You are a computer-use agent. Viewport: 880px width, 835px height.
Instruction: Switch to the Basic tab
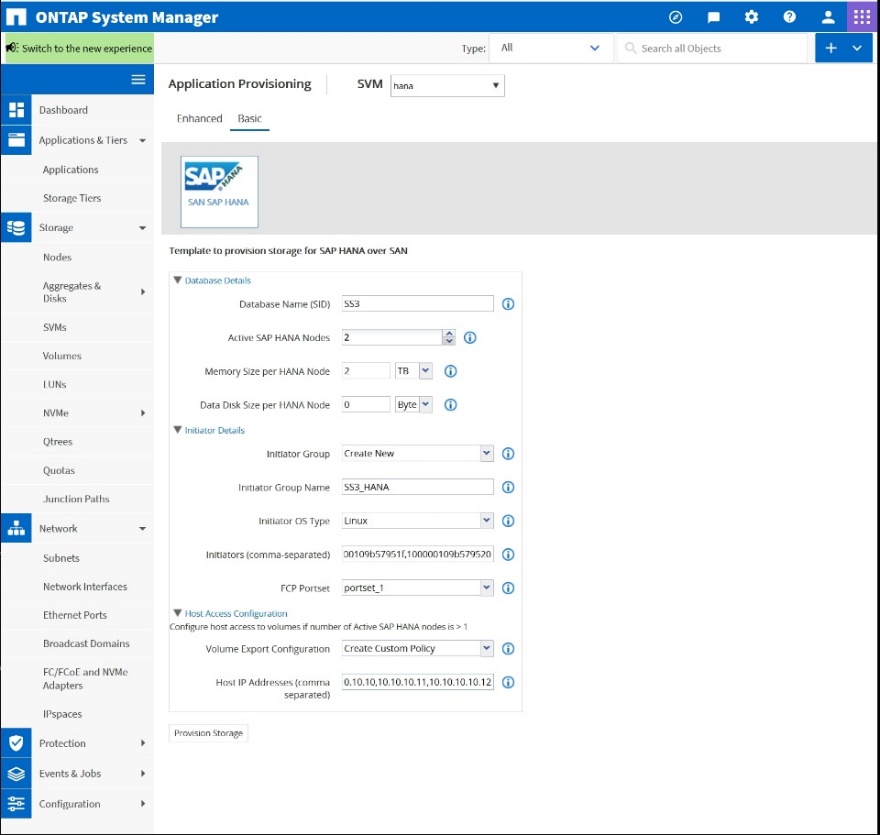(x=249, y=118)
